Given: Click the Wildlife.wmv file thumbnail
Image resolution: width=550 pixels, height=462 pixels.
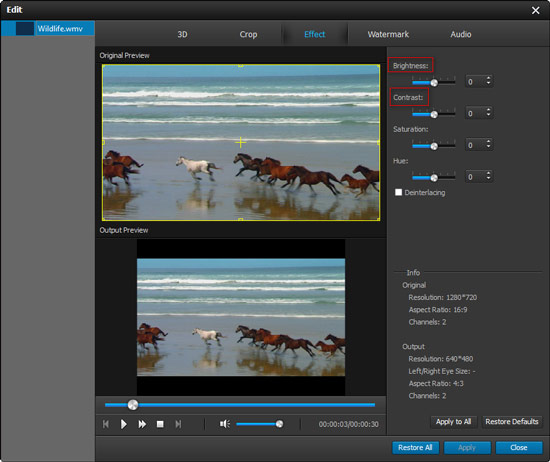Looking at the screenshot, I should (25, 28).
